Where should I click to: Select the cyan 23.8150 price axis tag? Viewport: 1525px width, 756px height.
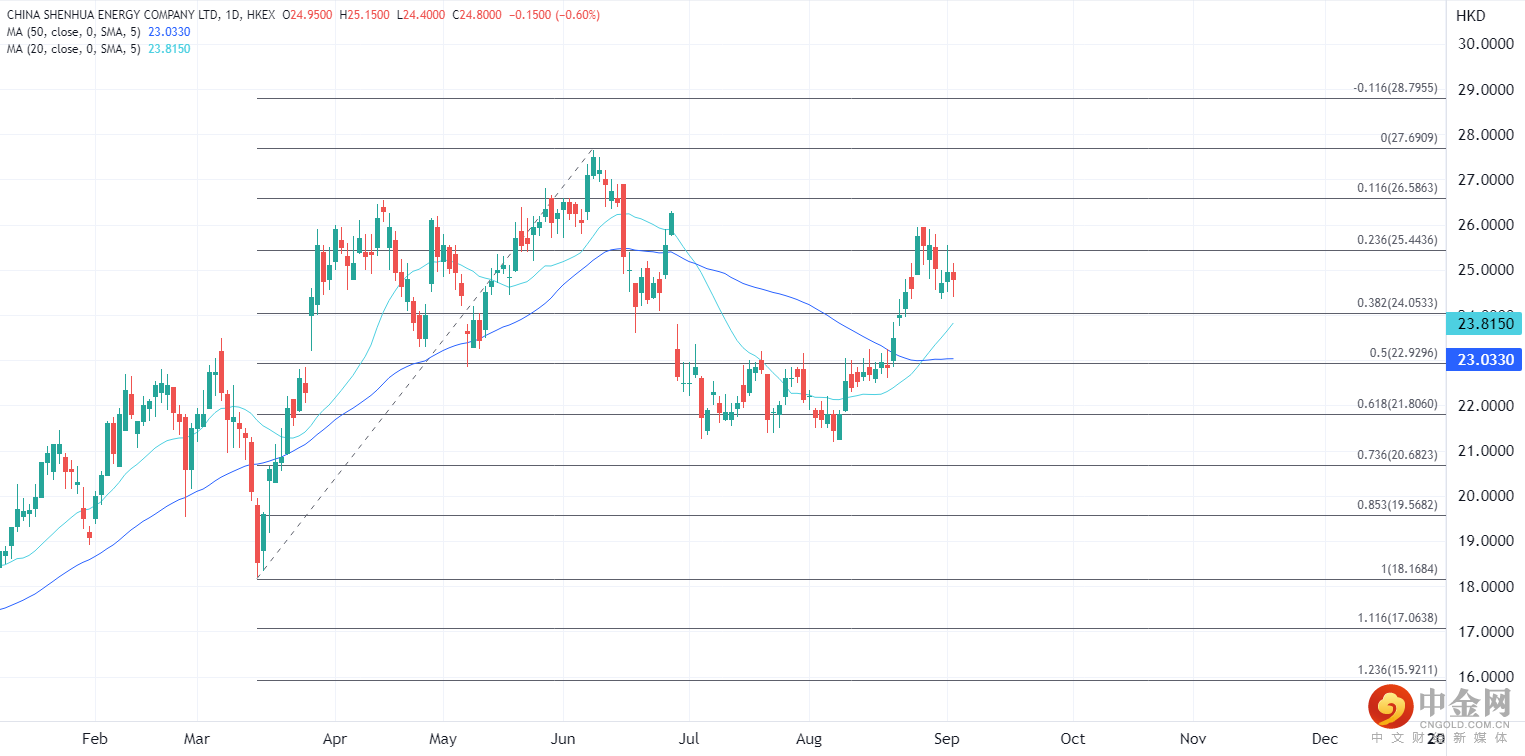[x=1484, y=324]
